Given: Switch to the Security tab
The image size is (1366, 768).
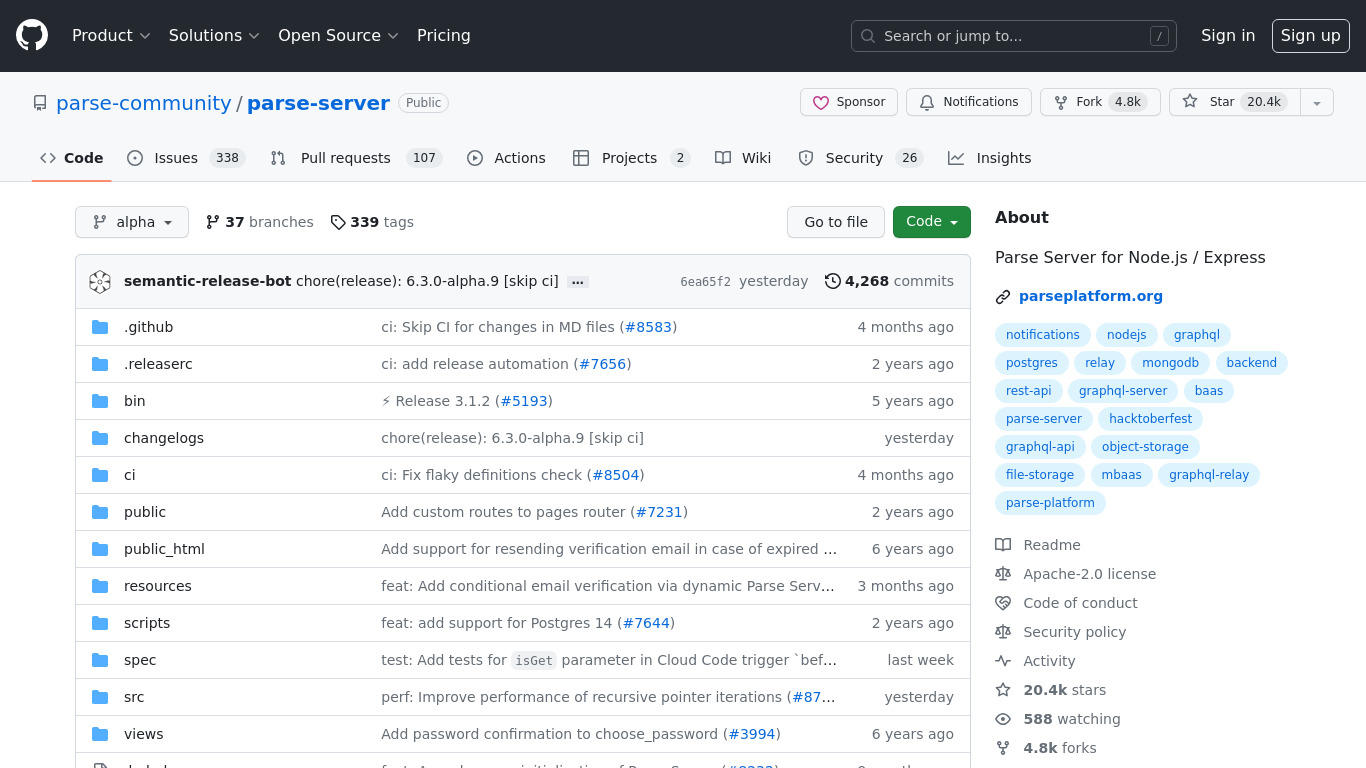Looking at the screenshot, I should [860, 158].
